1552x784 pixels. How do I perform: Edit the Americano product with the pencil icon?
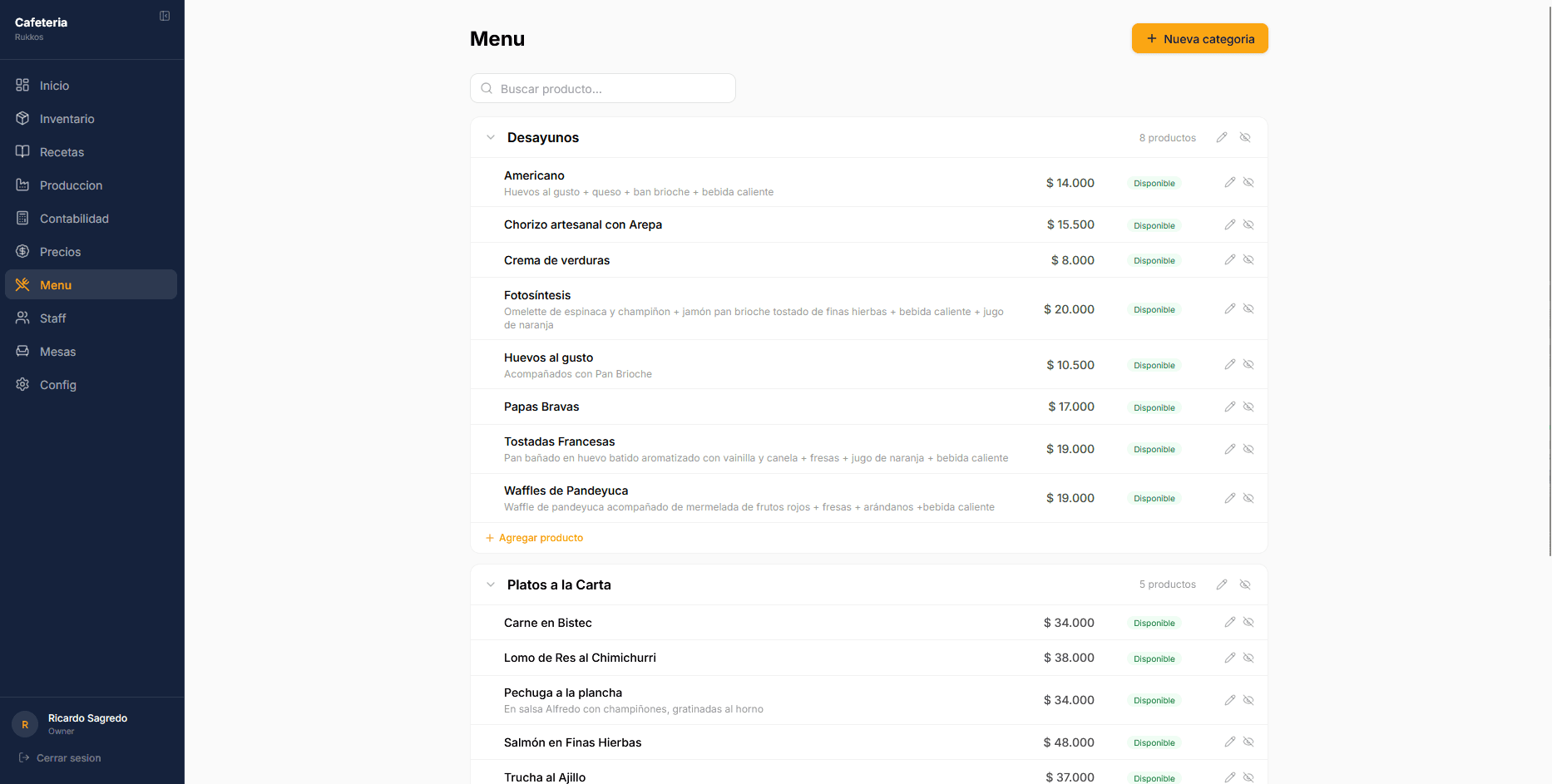coord(1229,182)
